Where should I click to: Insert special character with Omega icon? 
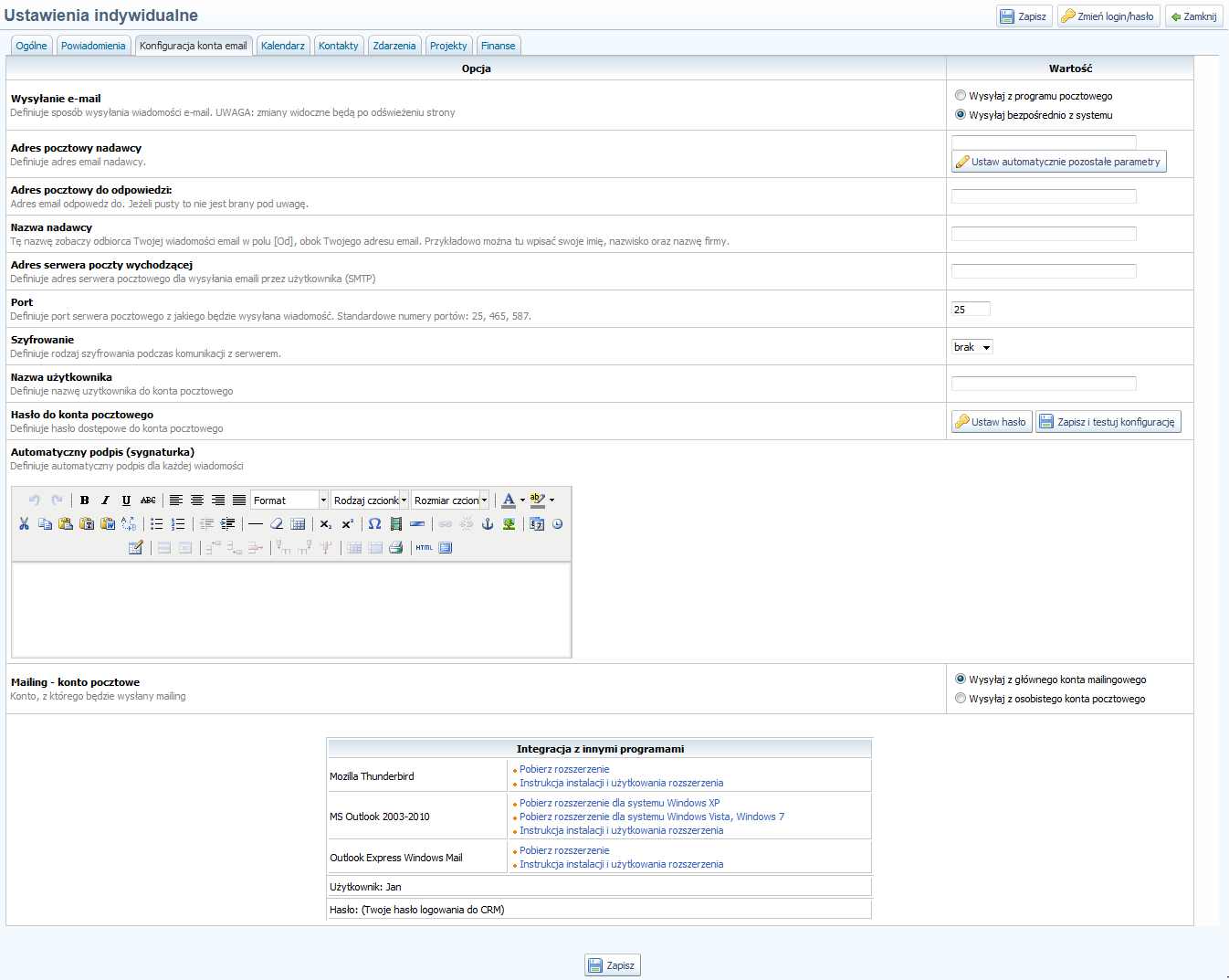(x=374, y=524)
